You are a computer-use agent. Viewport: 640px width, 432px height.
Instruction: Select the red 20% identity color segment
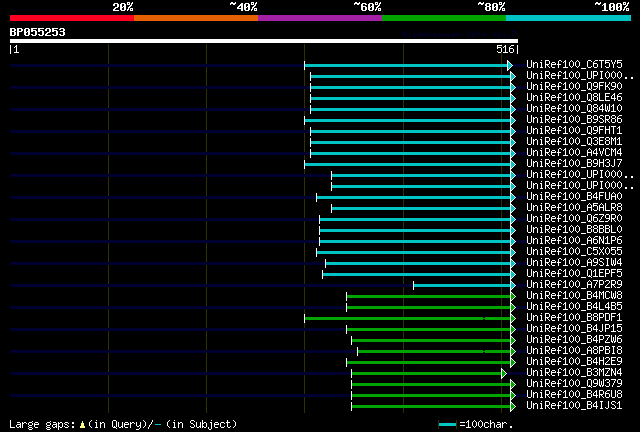click(72, 18)
